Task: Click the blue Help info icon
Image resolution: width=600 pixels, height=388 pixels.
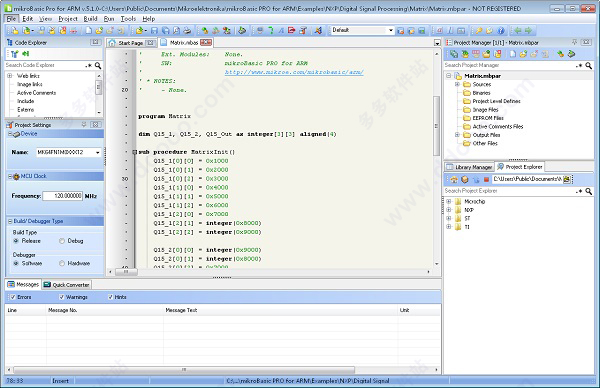Action: (501, 30)
